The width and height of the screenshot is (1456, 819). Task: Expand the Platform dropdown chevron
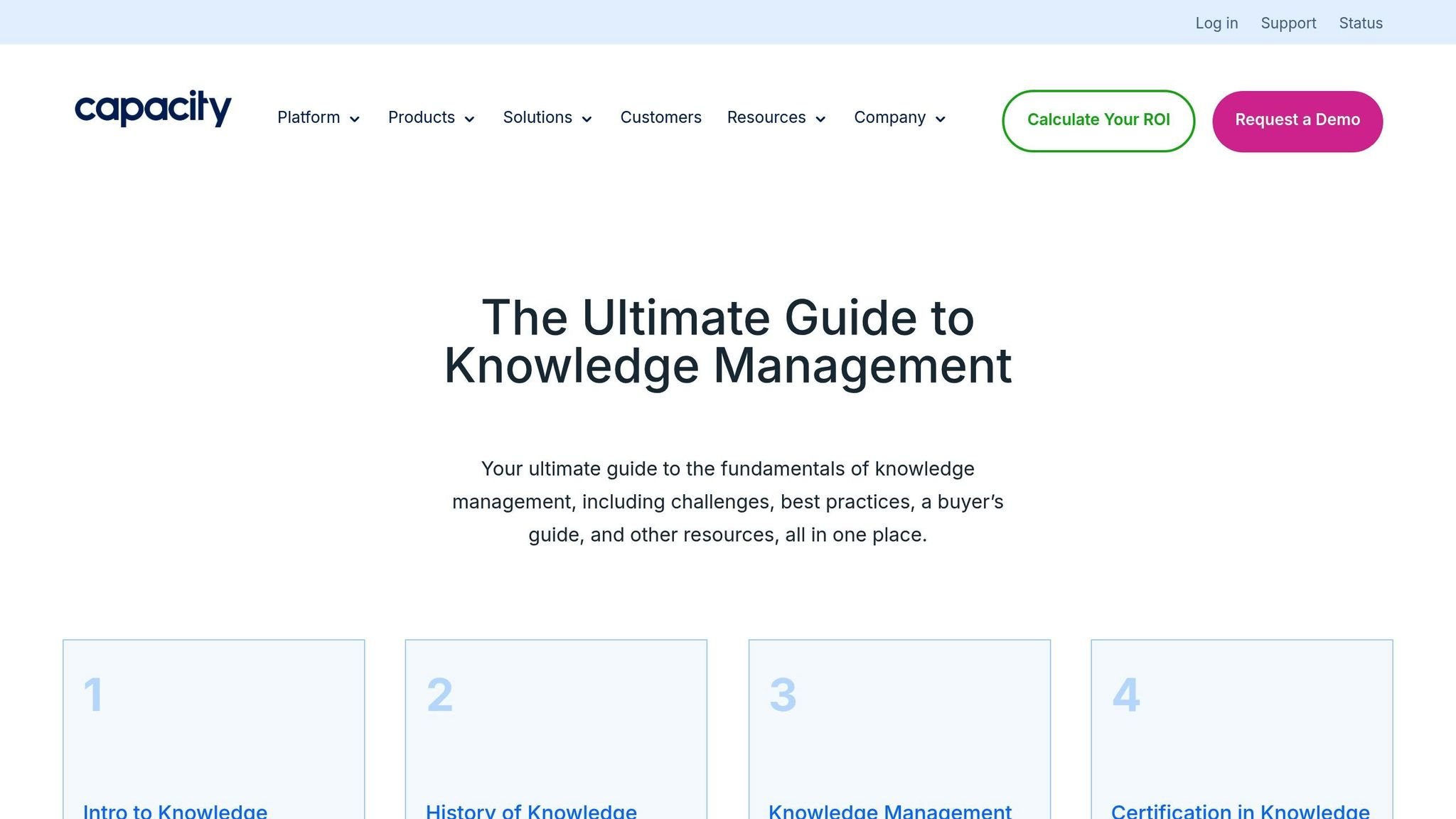[x=355, y=119]
